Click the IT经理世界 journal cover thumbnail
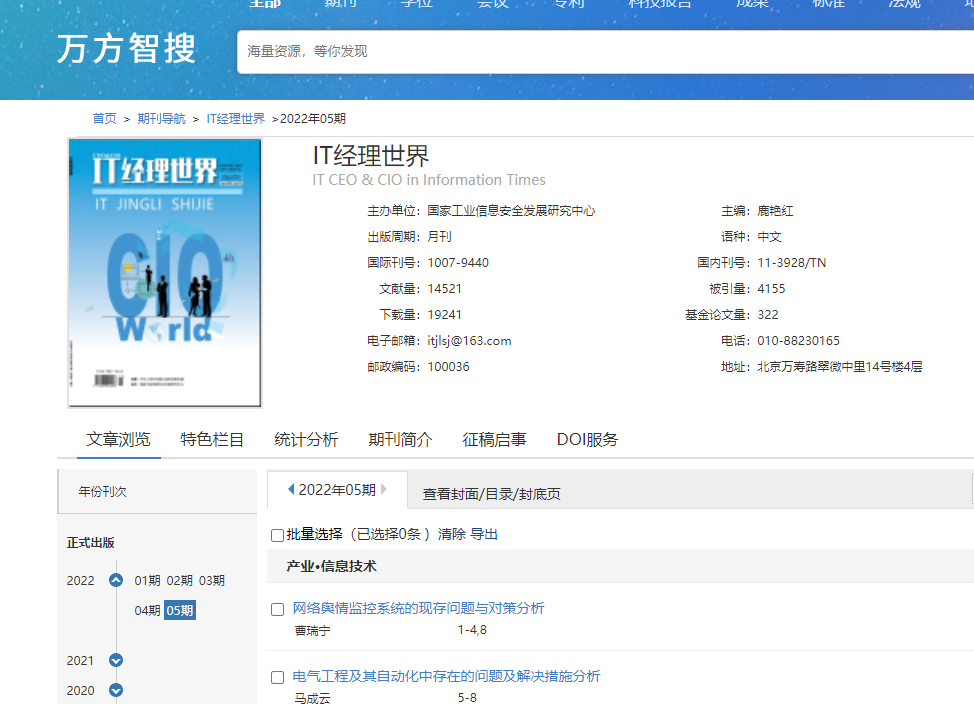Viewport: 974px width, 704px height. click(x=165, y=273)
